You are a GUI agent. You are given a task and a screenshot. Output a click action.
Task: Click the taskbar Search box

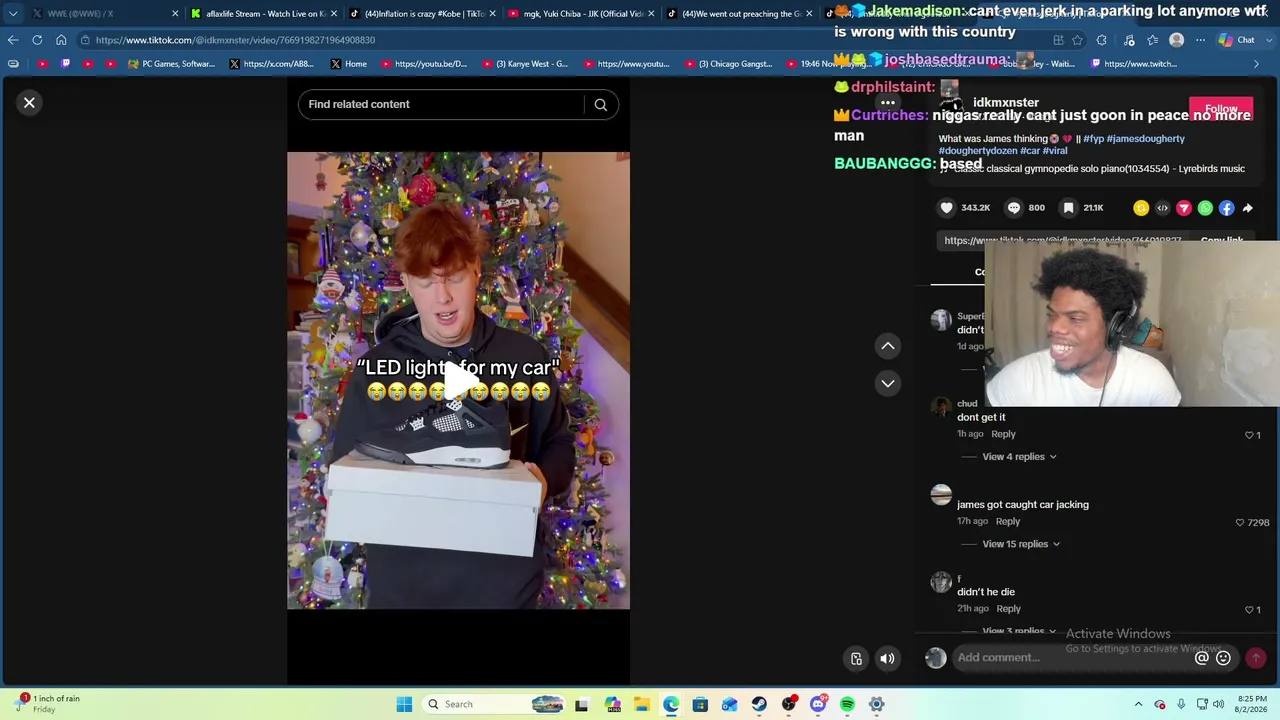click(496, 704)
